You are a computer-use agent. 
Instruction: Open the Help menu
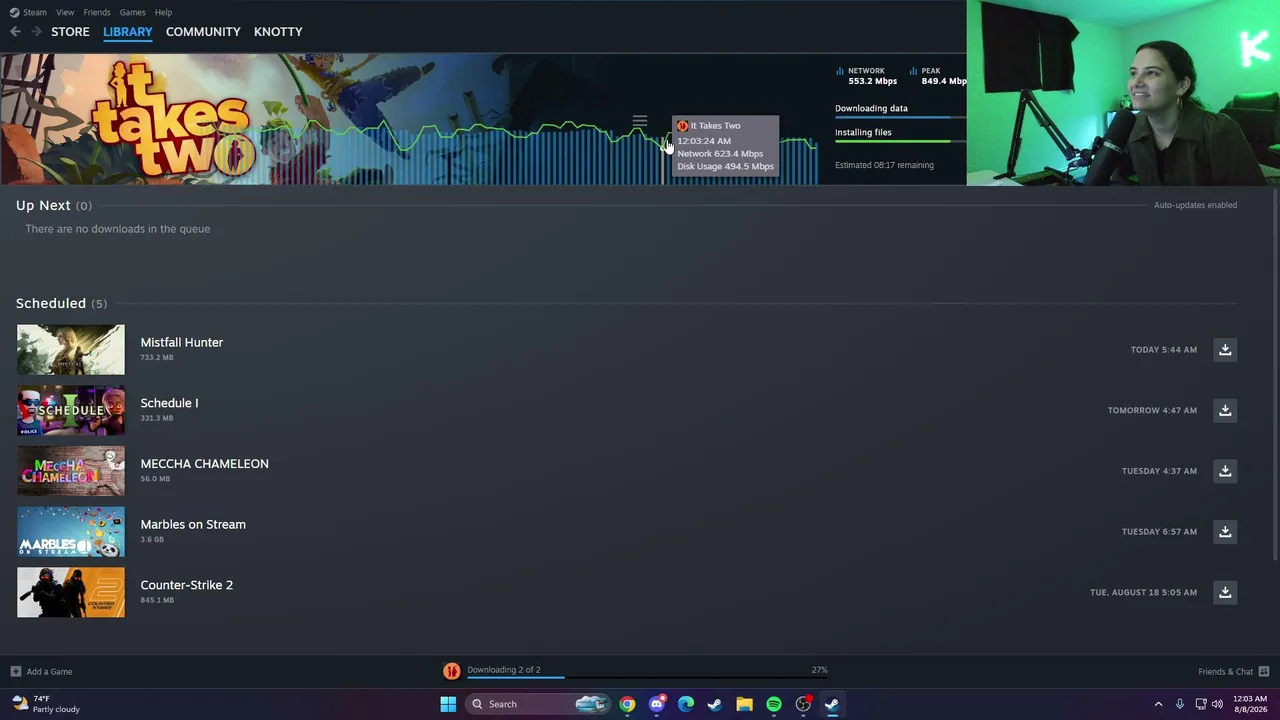click(163, 12)
